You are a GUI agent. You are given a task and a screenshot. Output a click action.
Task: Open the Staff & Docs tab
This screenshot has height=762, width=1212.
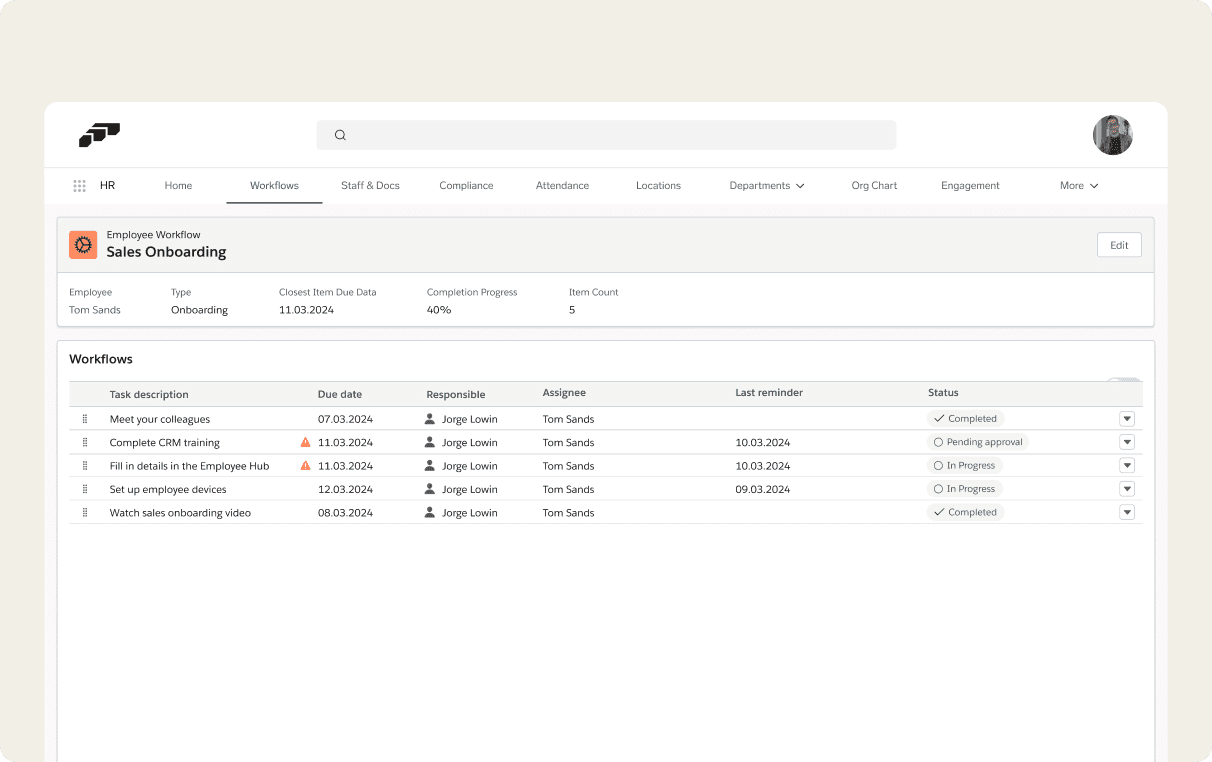click(x=370, y=186)
